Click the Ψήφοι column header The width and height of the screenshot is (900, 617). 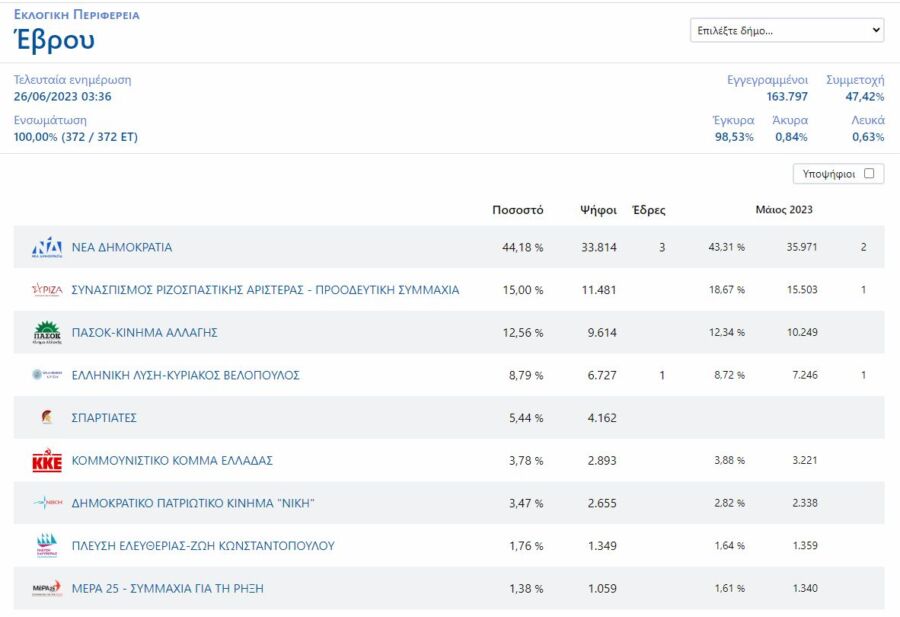598,210
